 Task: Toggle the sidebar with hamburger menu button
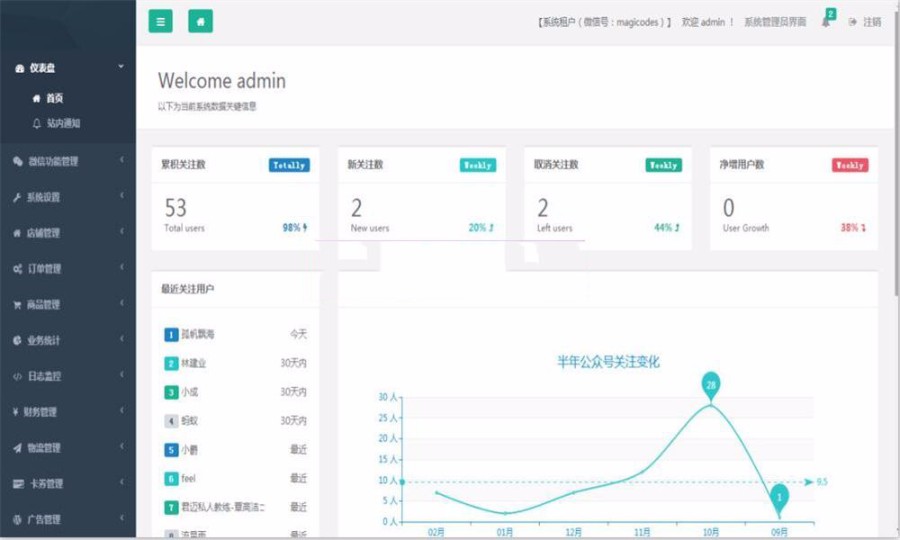click(x=160, y=21)
